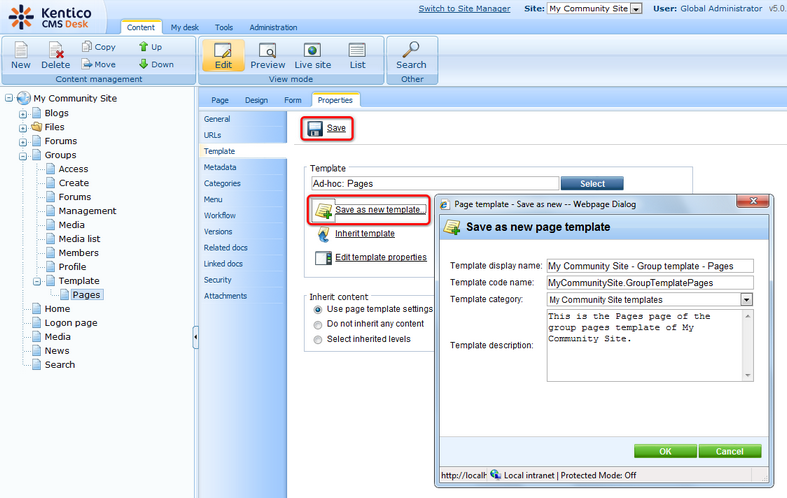The width and height of the screenshot is (787, 498).
Task: Expand the Blogs tree node
Action: (x=23, y=114)
